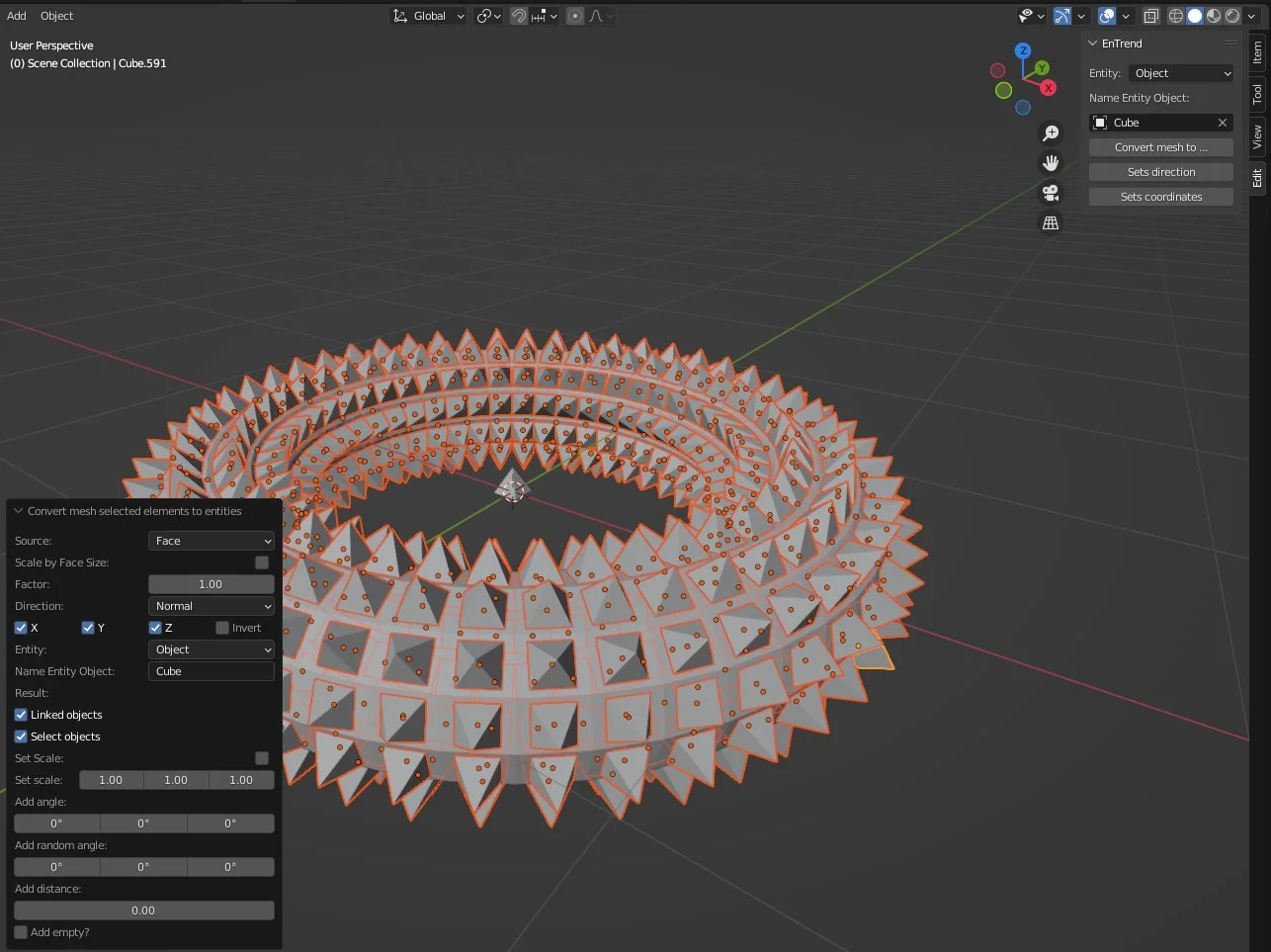Enable snapping with the magnet icon
The width and height of the screenshot is (1271, 952).
(518, 16)
